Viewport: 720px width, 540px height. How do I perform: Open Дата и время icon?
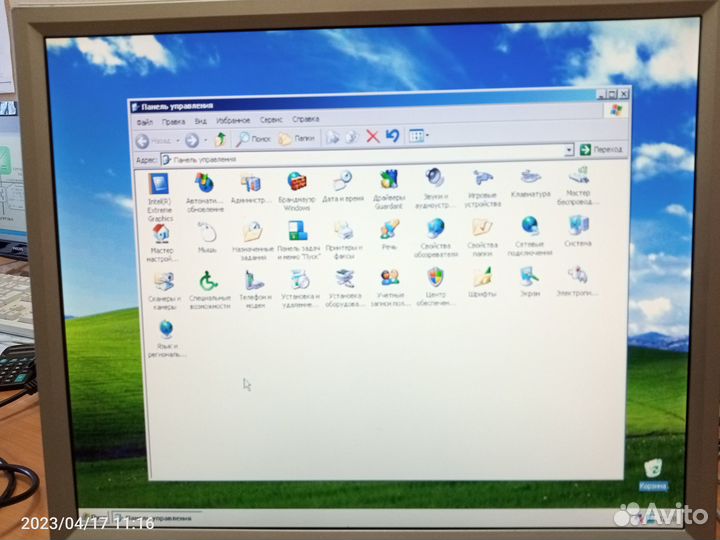point(343,186)
